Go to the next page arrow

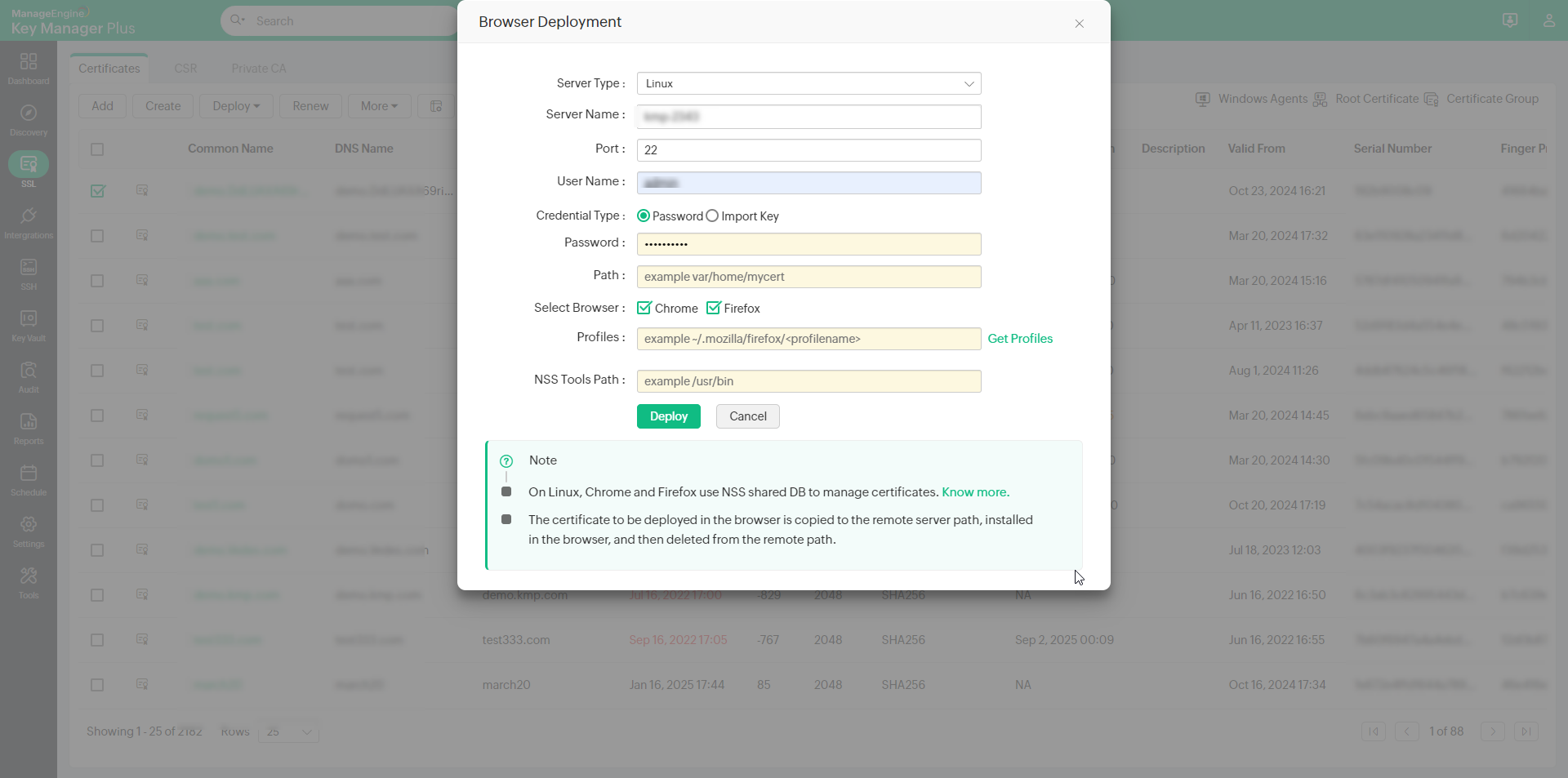tap(1493, 731)
